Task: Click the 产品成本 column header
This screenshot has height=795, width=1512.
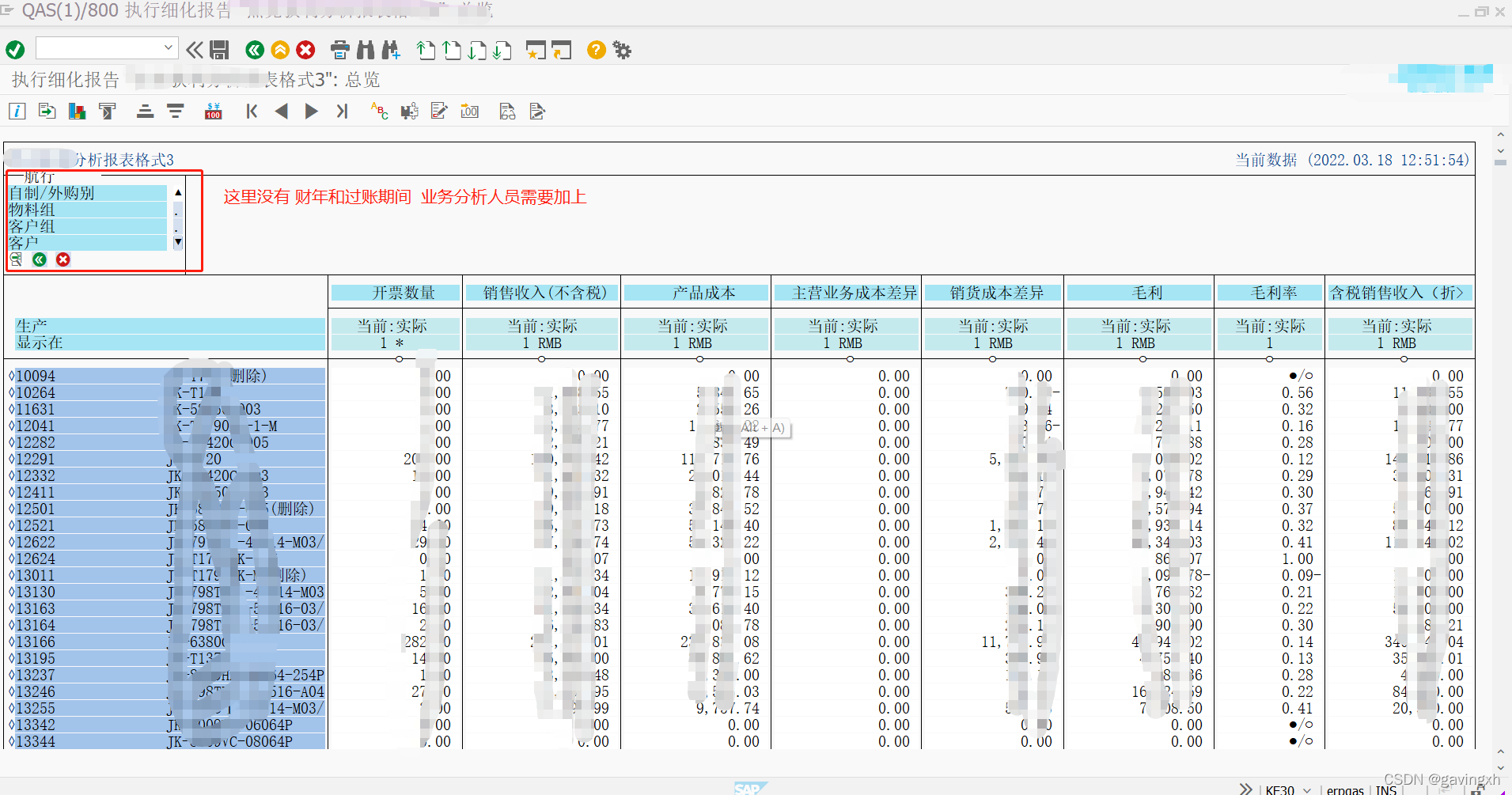Action: [x=696, y=293]
